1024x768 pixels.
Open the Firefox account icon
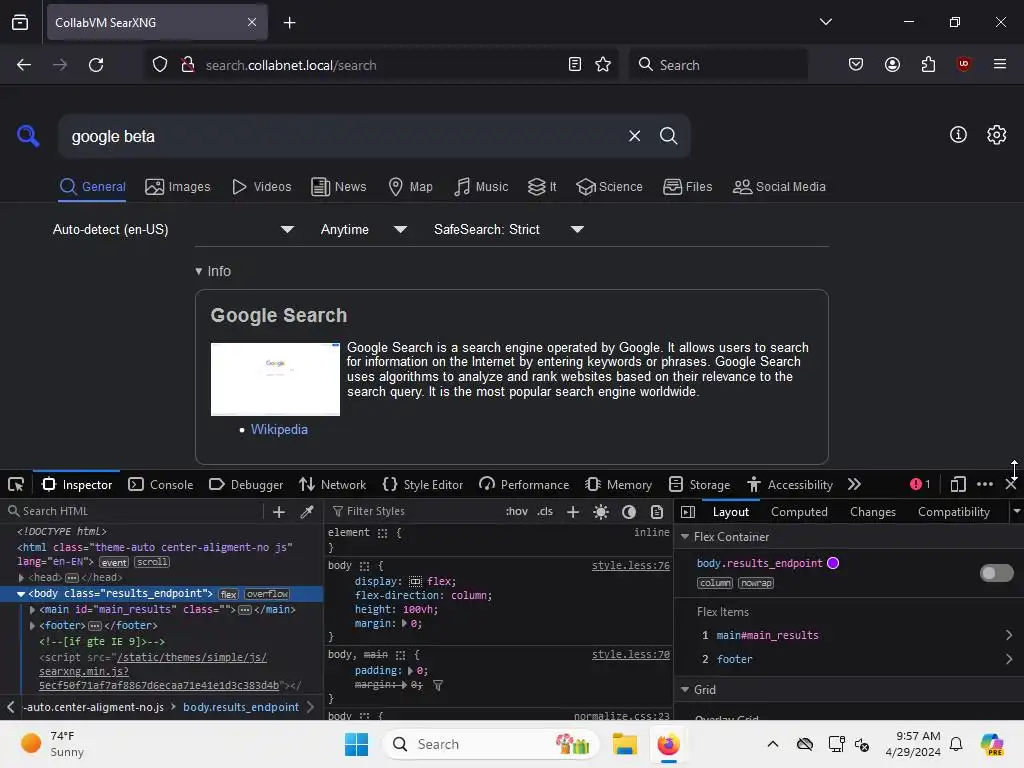(892, 65)
